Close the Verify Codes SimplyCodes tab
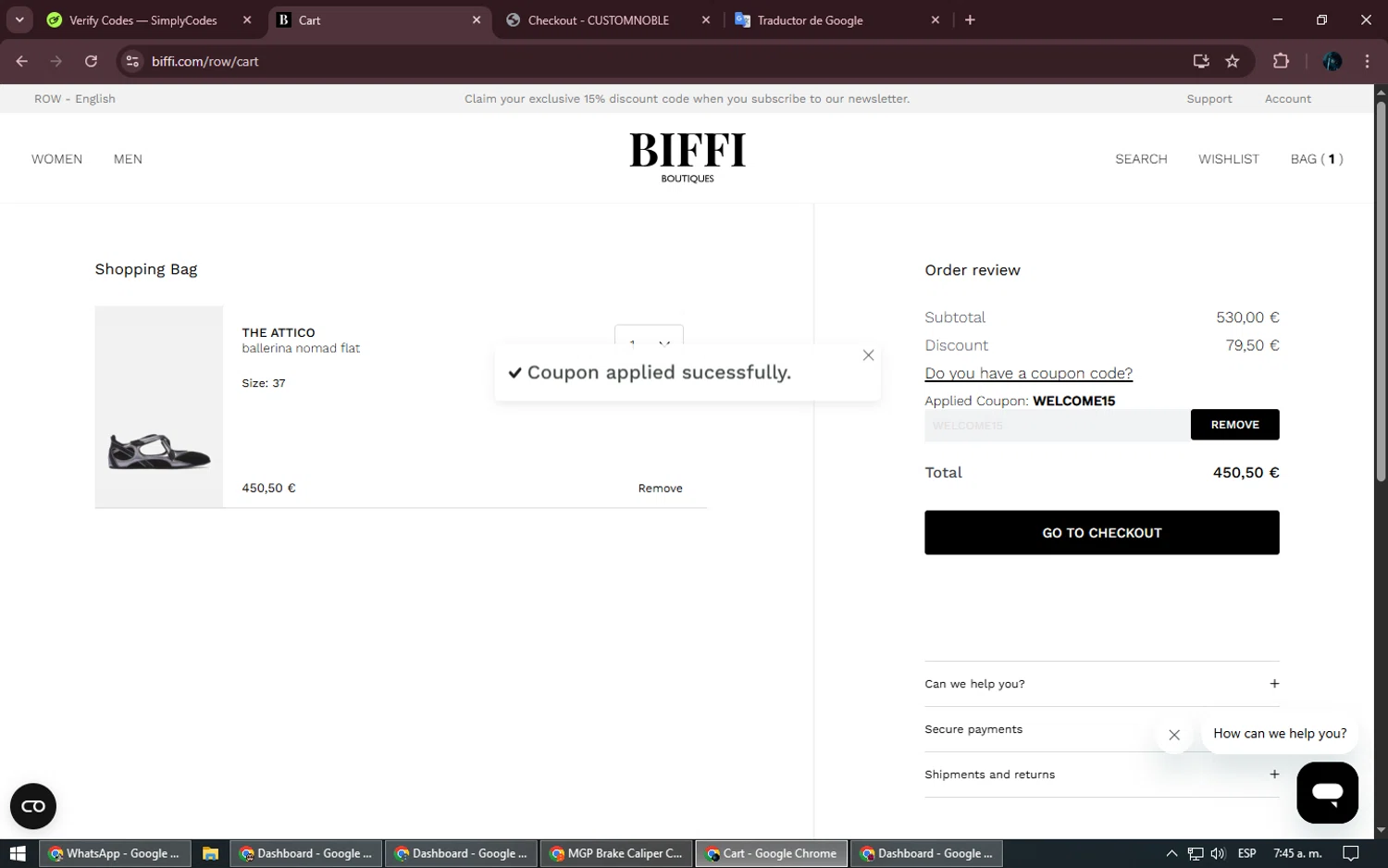This screenshot has height=868, width=1388. (247, 19)
